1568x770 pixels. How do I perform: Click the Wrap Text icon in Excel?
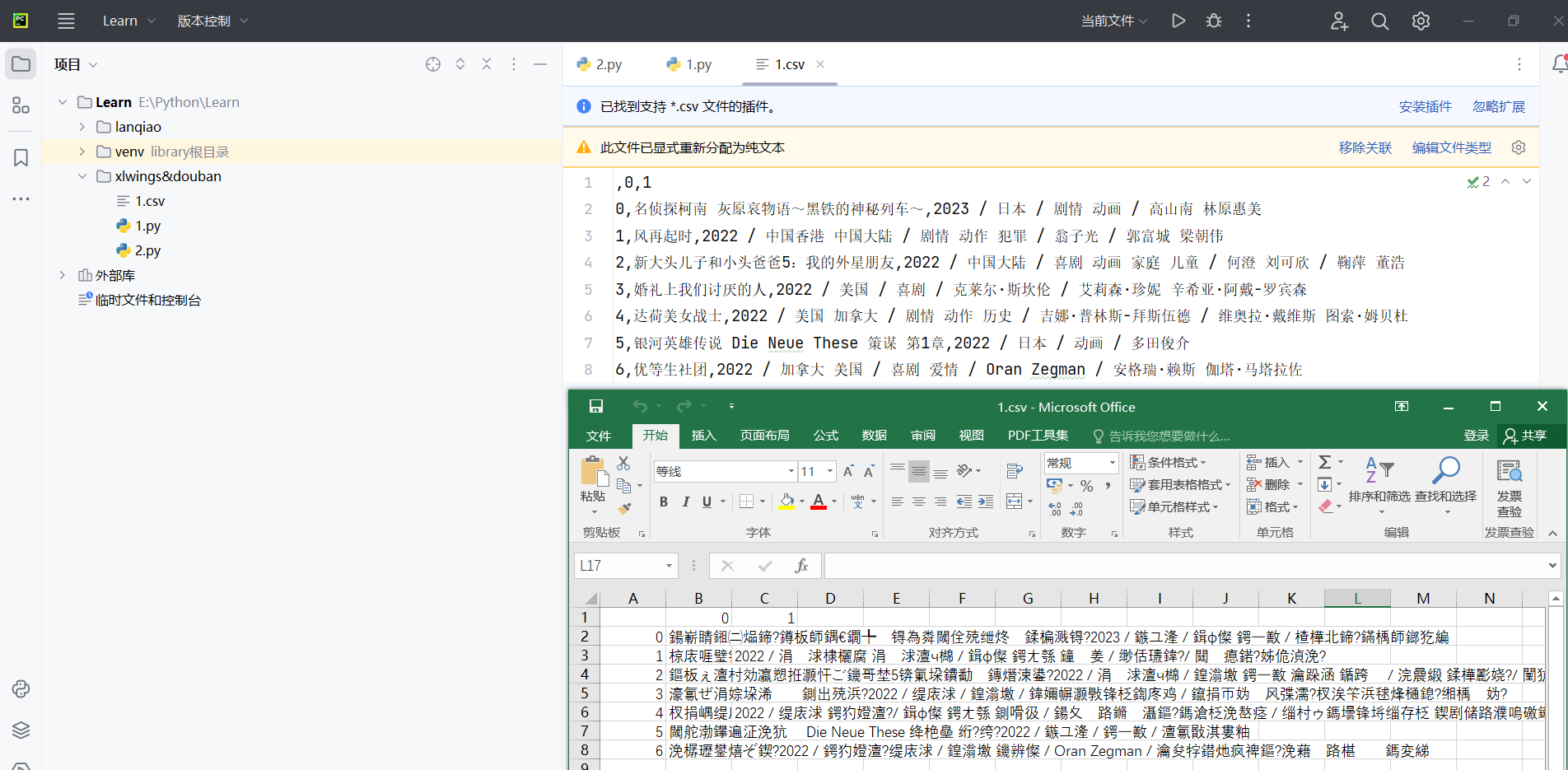pyautogui.click(x=1015, y=471)
